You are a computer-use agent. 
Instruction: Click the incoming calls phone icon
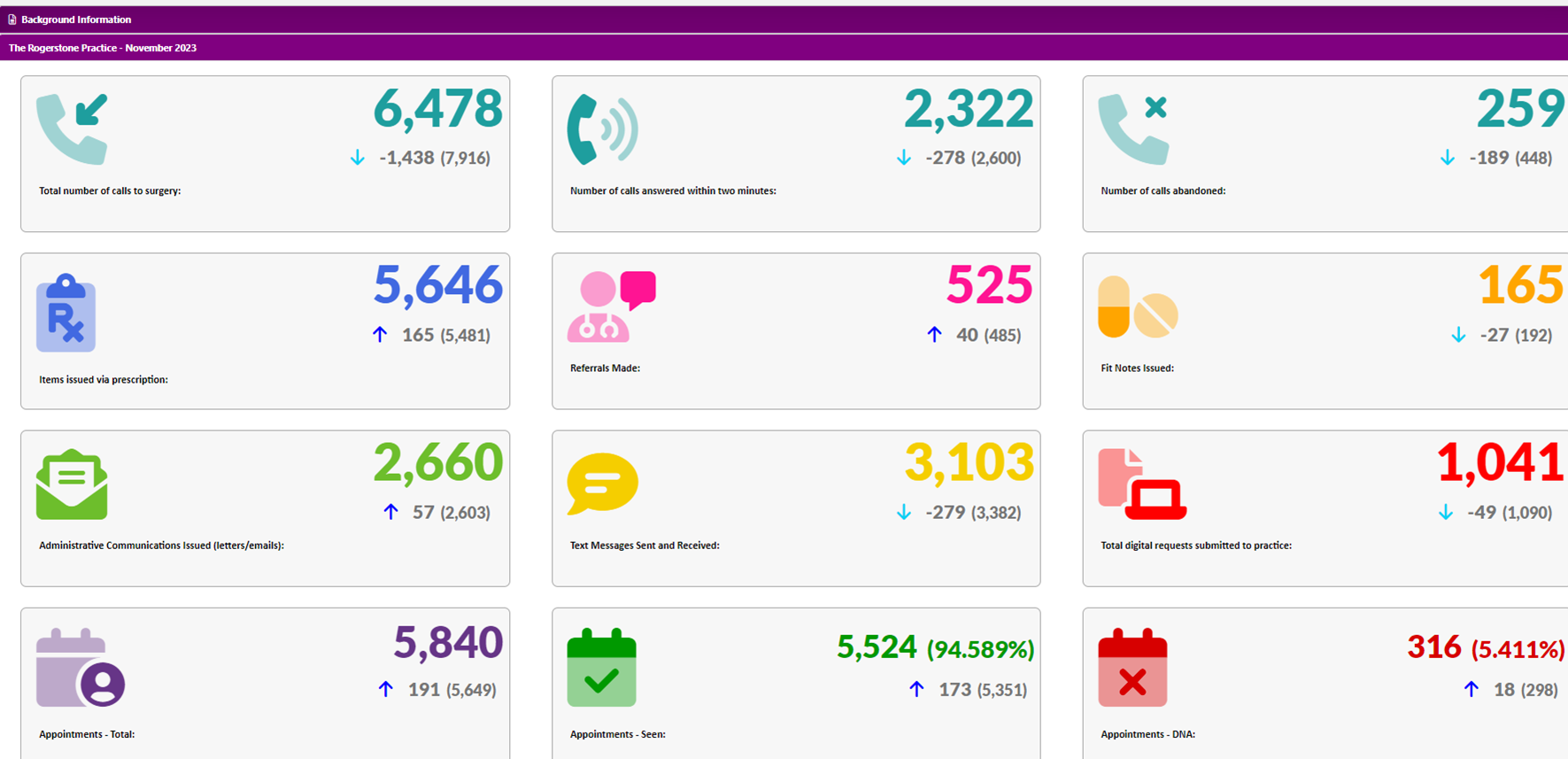[72, 129]
